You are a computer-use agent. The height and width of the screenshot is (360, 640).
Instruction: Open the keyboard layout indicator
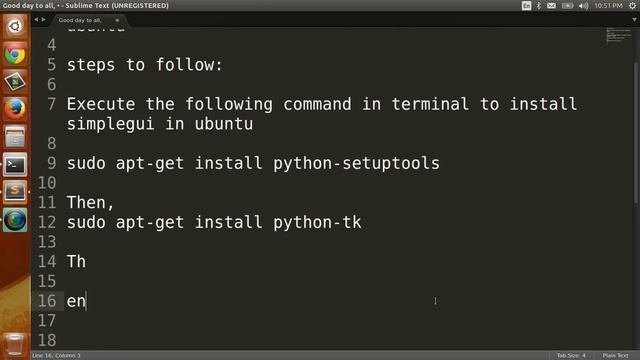tap(526, 6)
